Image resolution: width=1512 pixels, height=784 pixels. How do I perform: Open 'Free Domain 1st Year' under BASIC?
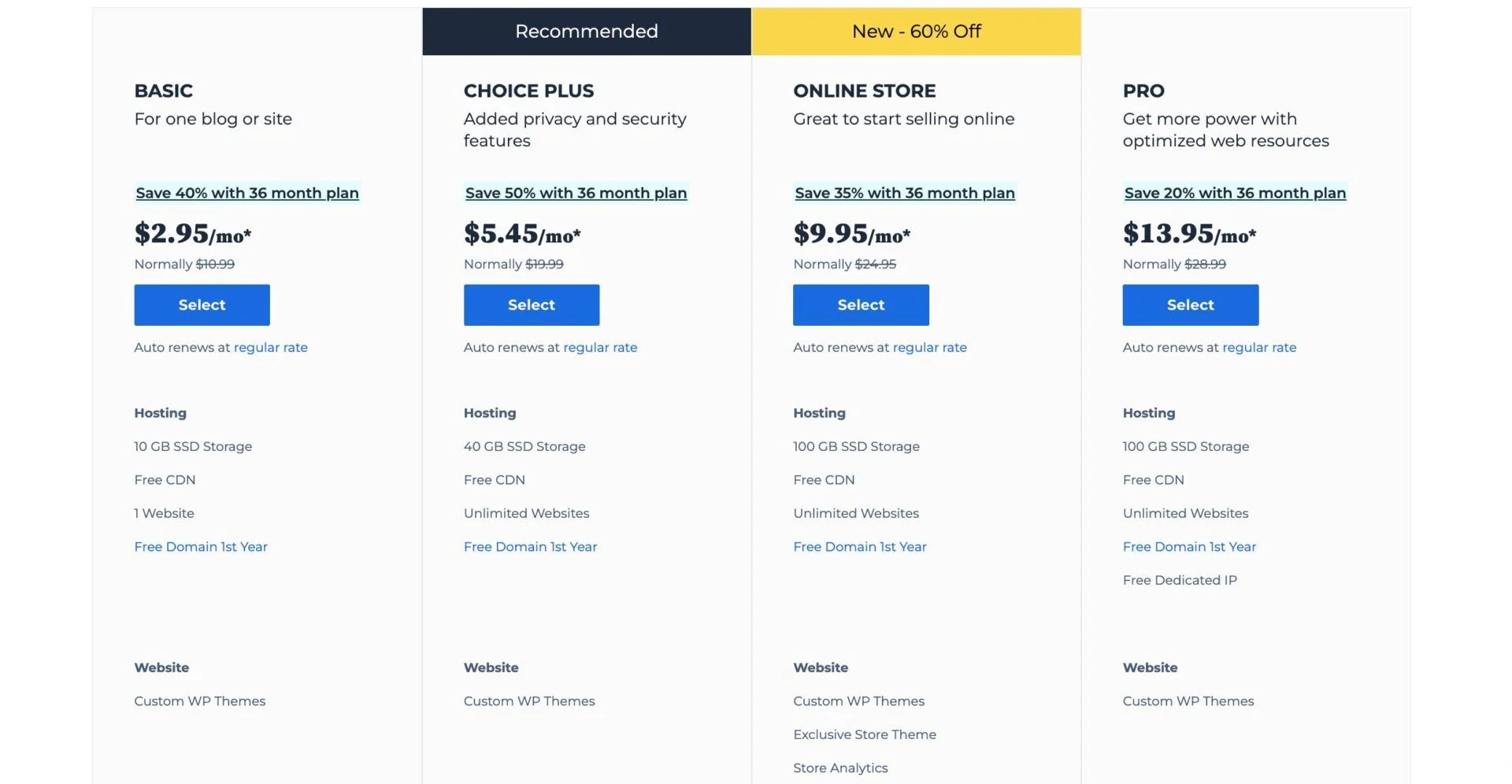201,546
